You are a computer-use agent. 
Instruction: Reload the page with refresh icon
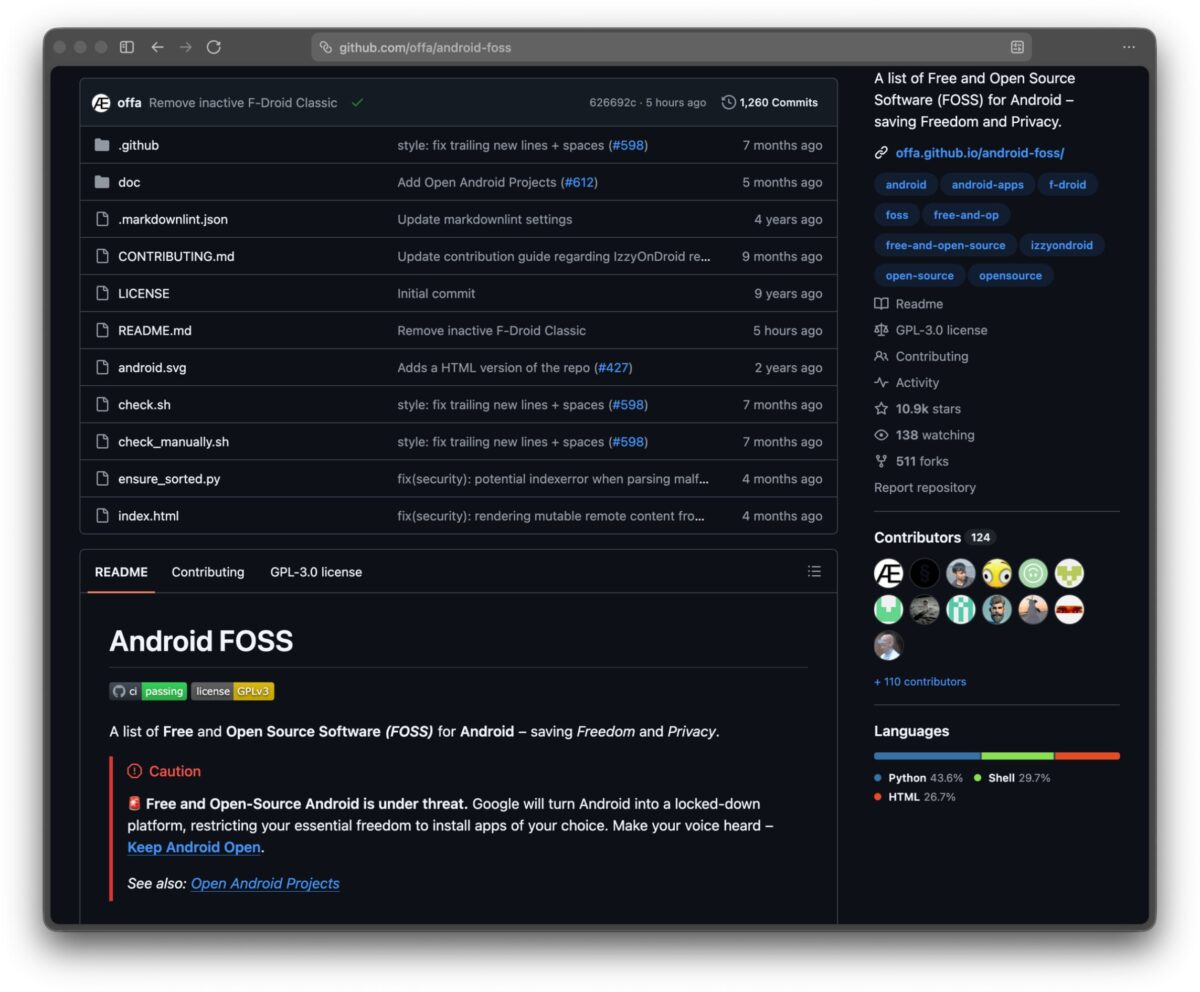pyautogui.click(x=213, y=47)
